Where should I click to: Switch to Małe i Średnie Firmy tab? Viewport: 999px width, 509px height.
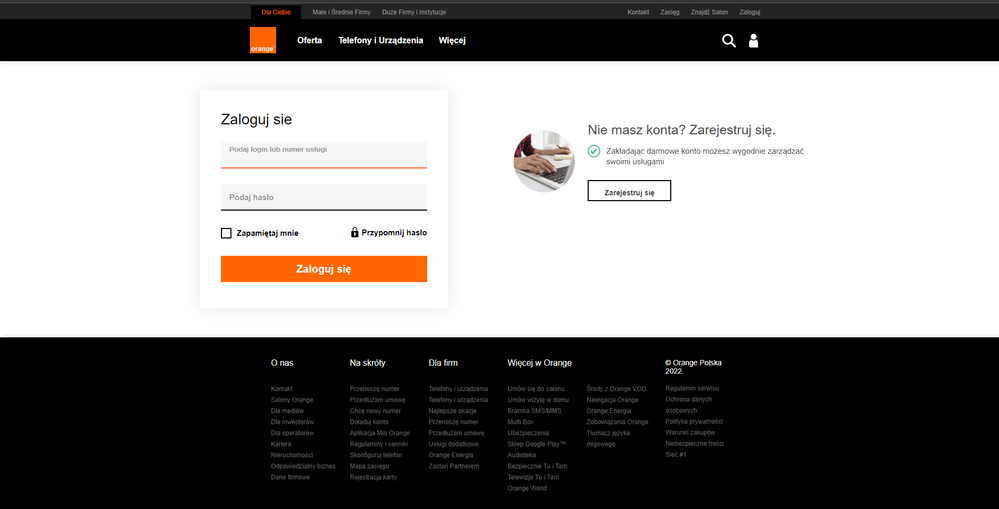[341, 12]
